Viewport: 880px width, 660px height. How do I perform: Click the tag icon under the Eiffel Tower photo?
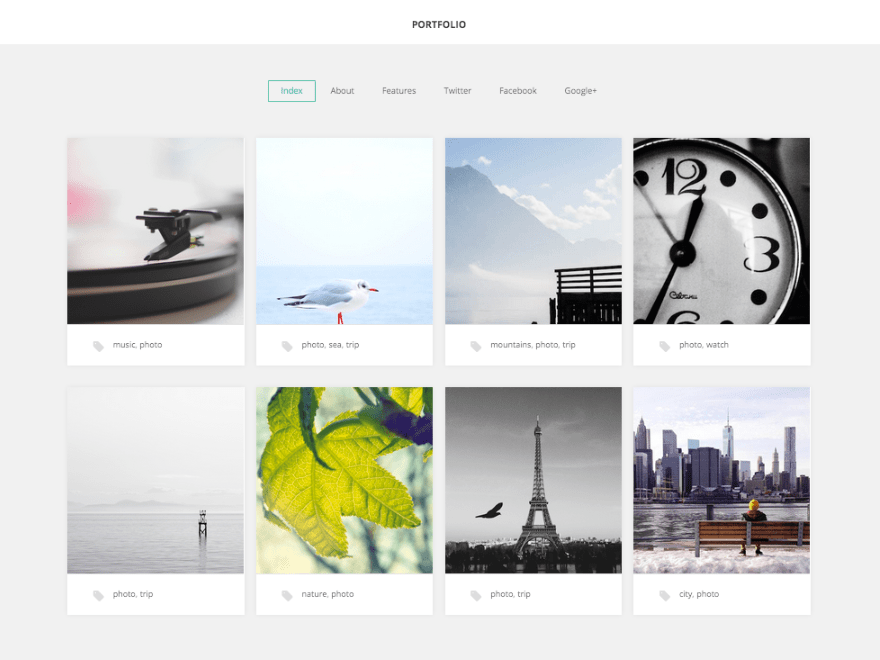[475, 593]
